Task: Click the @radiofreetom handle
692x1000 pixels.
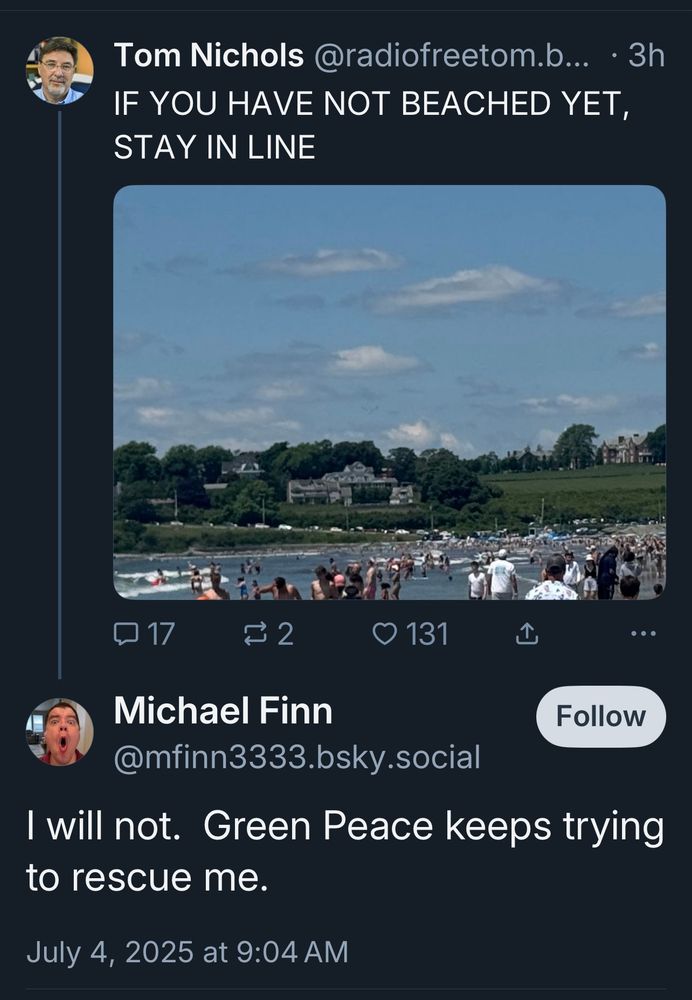Action: pos(458,56)
